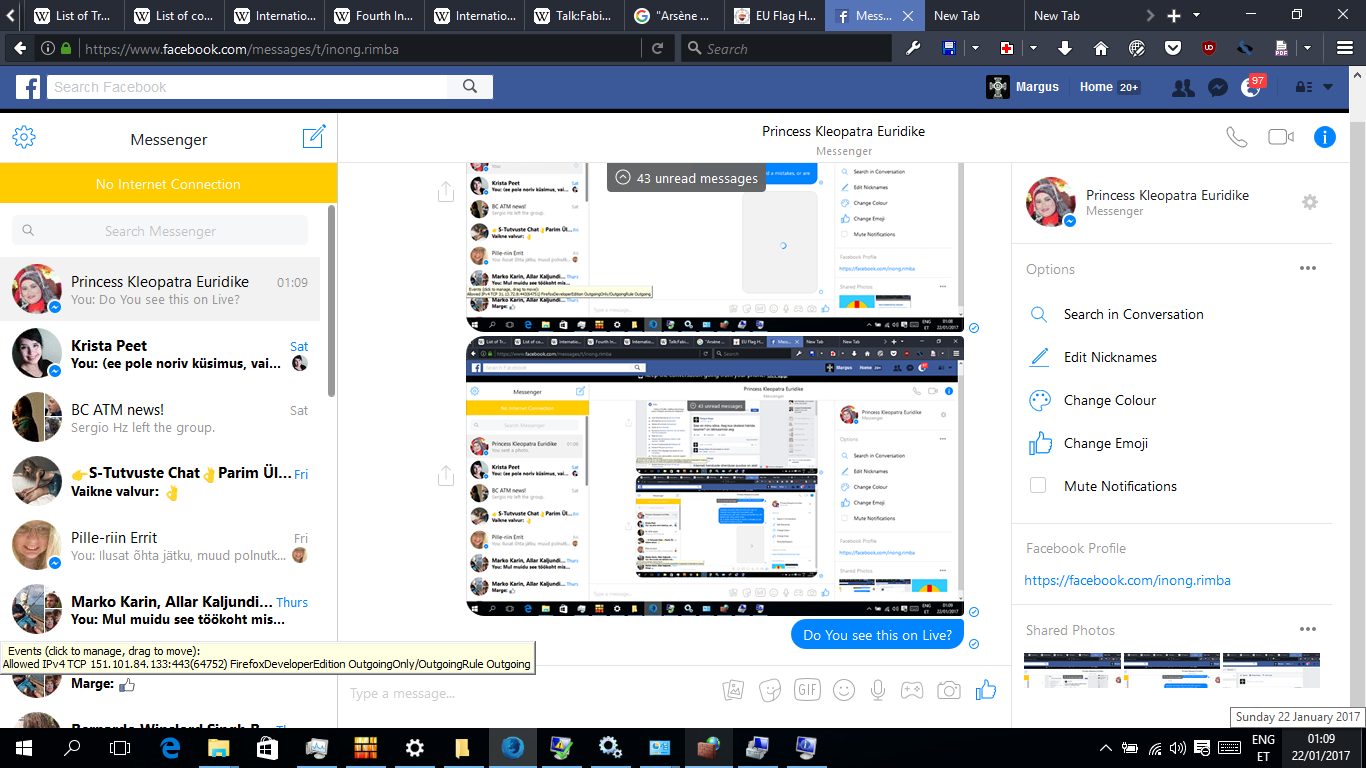This screenshot has width=1366, height=768.
Task: Click the PDF extension toolbar icon
Action: pyautogui.click(x=1282, y=48)
